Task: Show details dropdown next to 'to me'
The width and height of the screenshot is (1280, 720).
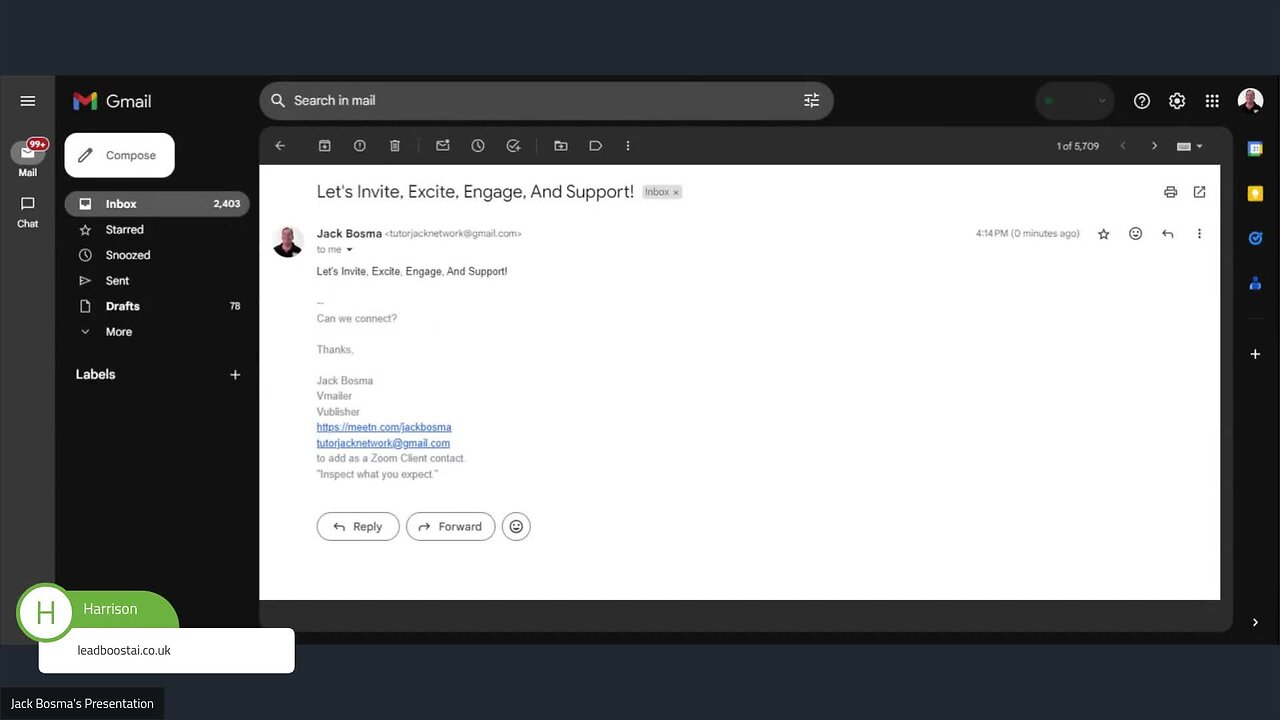Action: [349, 250]
